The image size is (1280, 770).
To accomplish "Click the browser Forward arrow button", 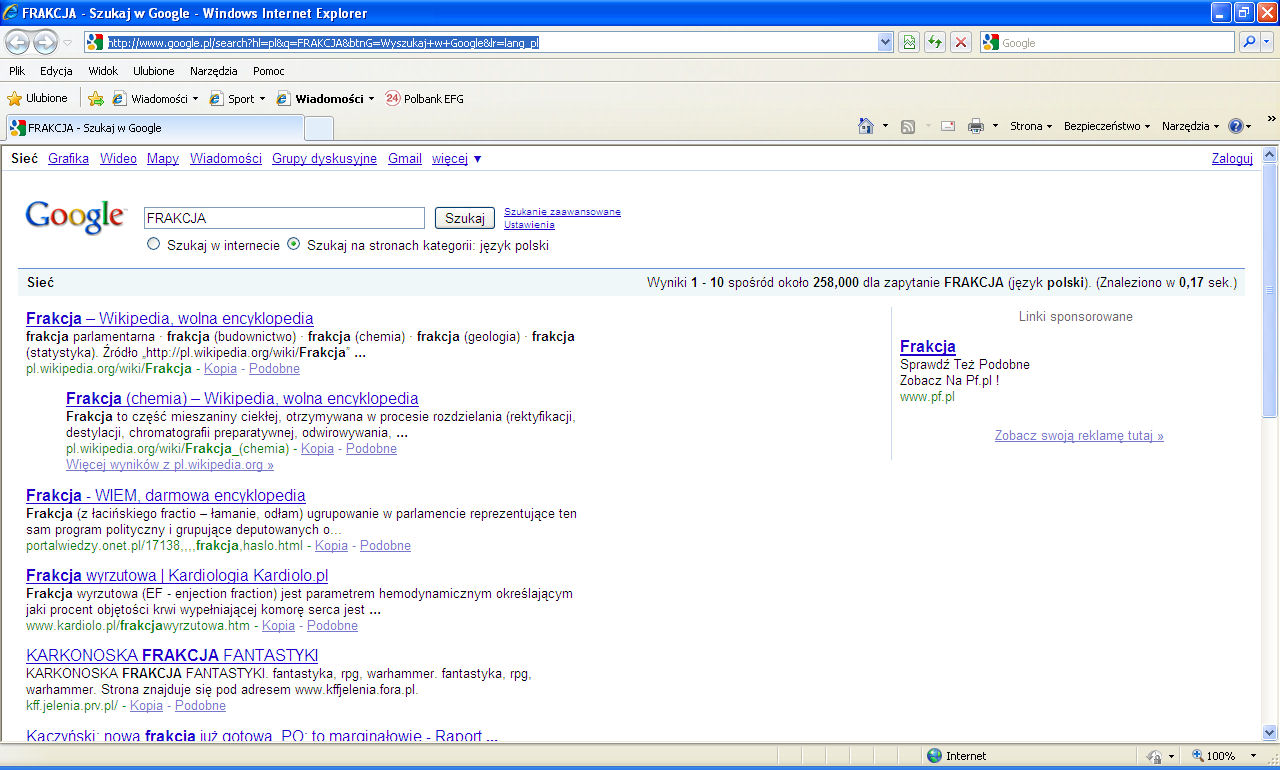I will click(x=45, y=42).
